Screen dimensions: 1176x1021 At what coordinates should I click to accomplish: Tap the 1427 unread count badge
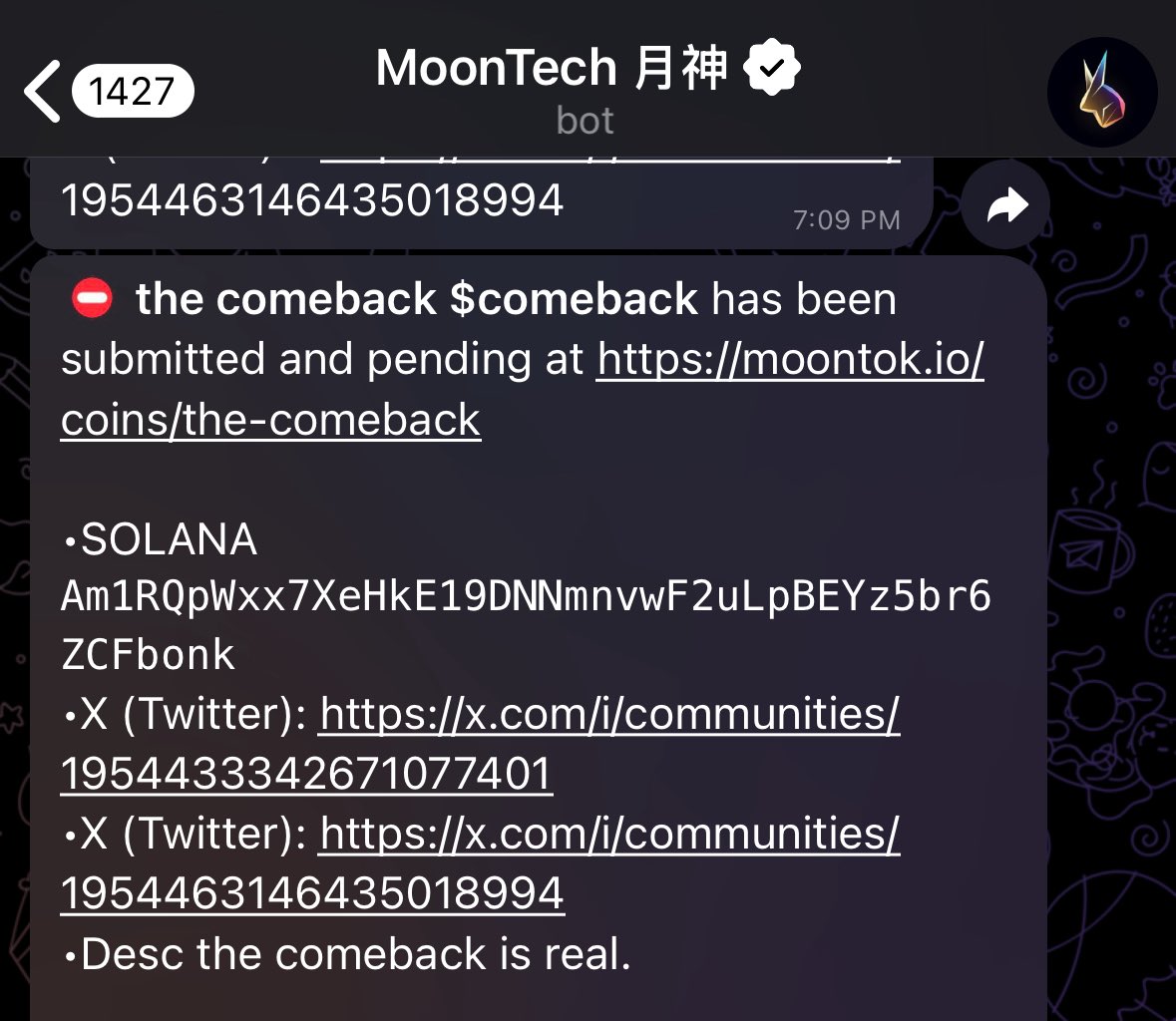[133, 92]
